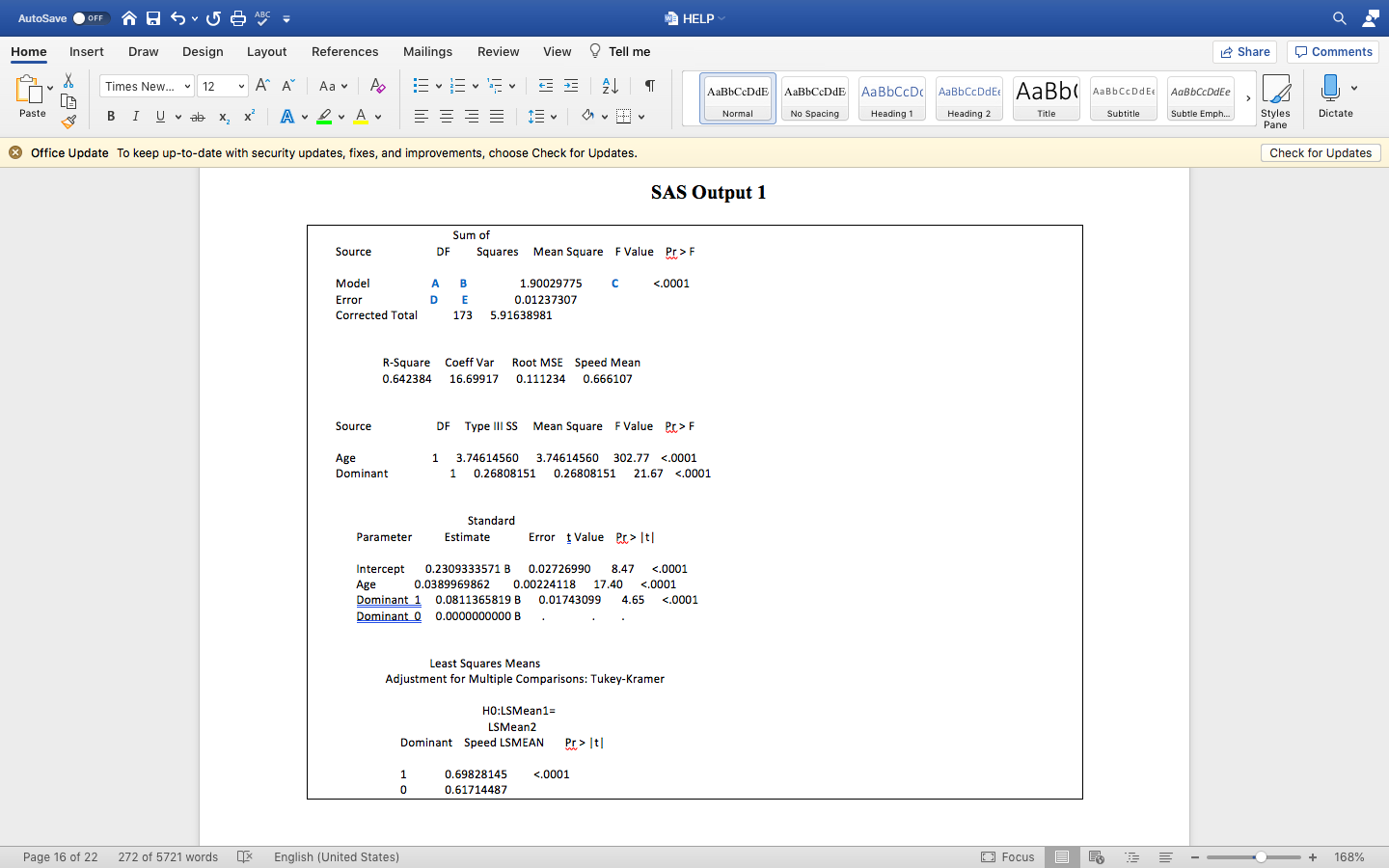This screenshot has width=1389, height=868.
Task: Toggle AutoSave switch off/on
Action: click(91, 18)
